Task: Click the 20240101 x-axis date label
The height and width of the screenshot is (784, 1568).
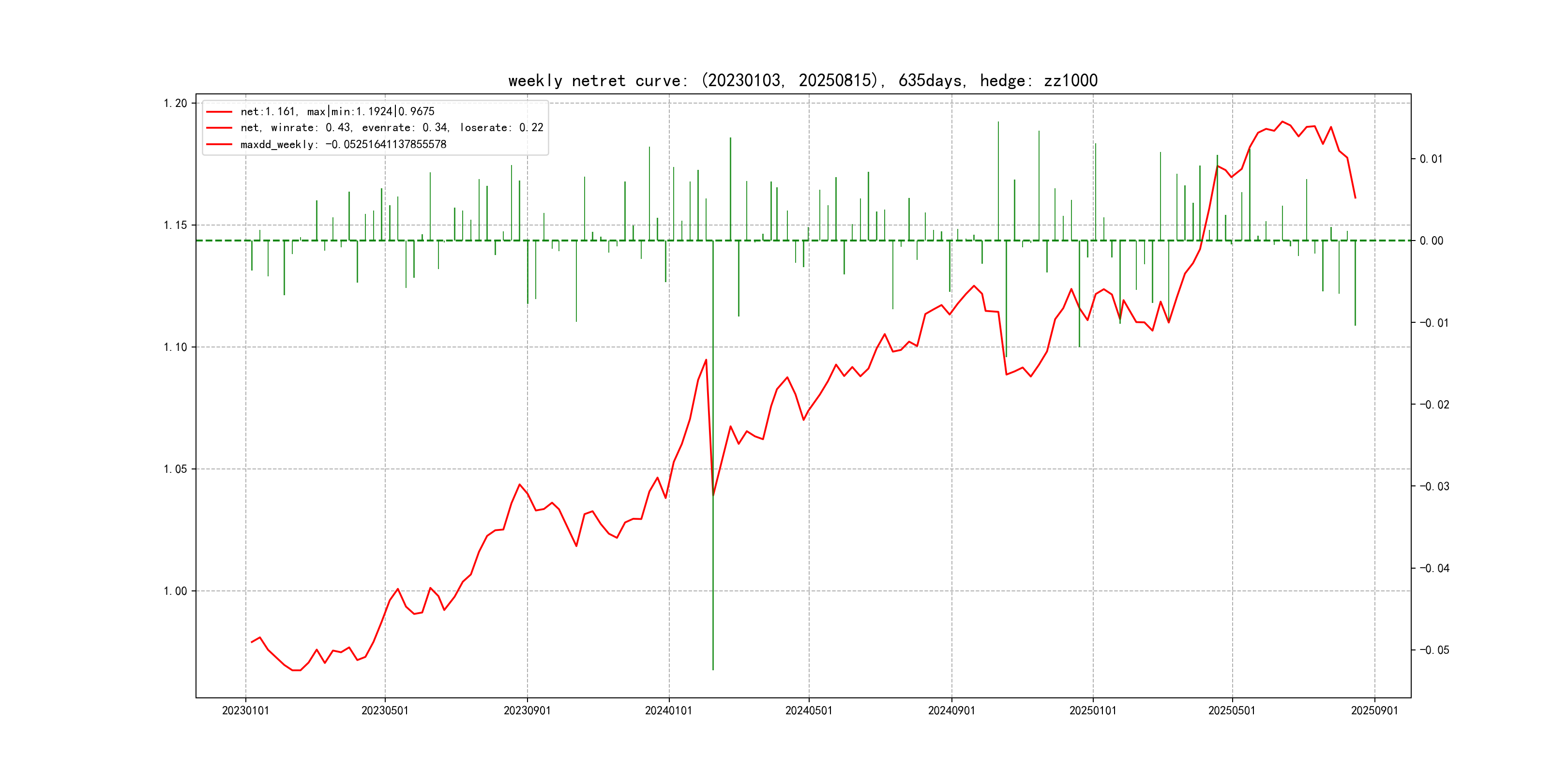Action: (668, 710)
